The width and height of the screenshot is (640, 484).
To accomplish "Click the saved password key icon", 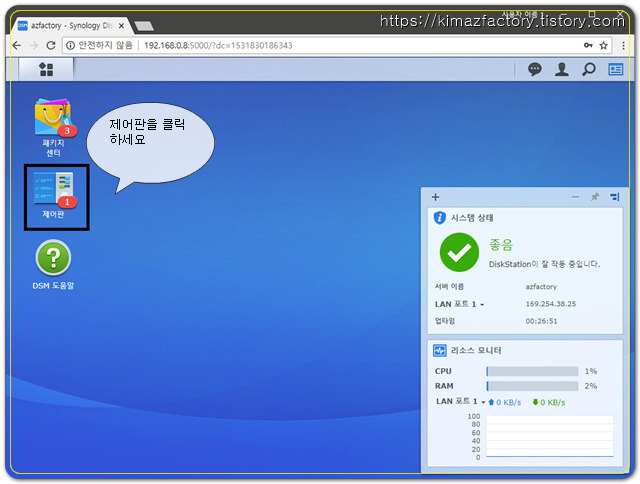I will (x=588, y=45).
